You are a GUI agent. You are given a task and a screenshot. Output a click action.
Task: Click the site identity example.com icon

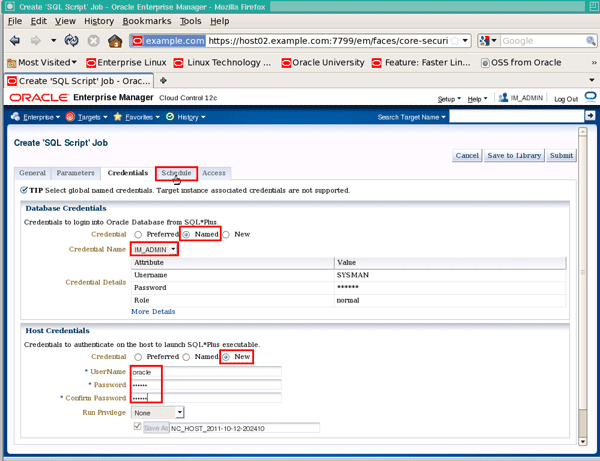pos(168,41)
